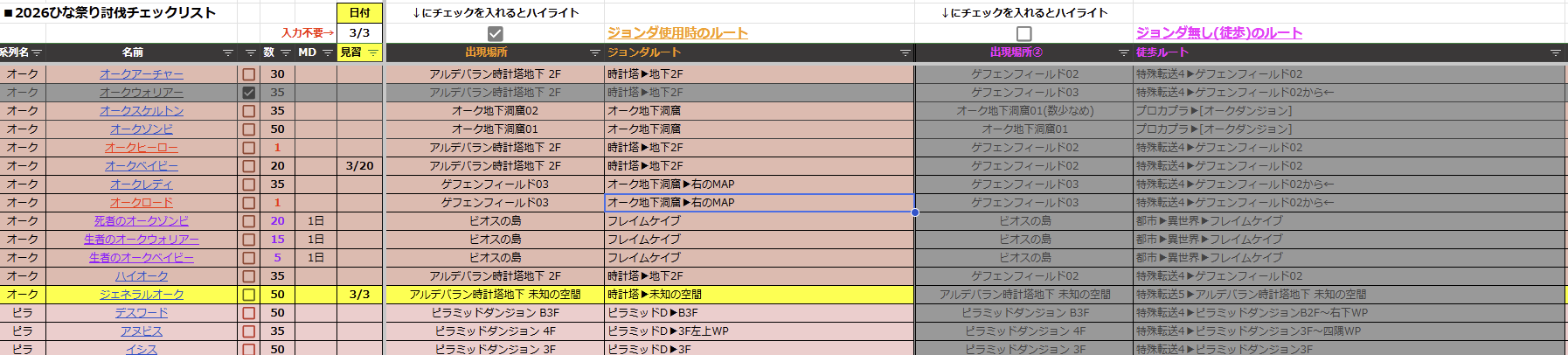This screenshot has width=1568, height=355.
Task: Click filter icon on MD column header
Action: pyautogui.click(x=328, y=53)
